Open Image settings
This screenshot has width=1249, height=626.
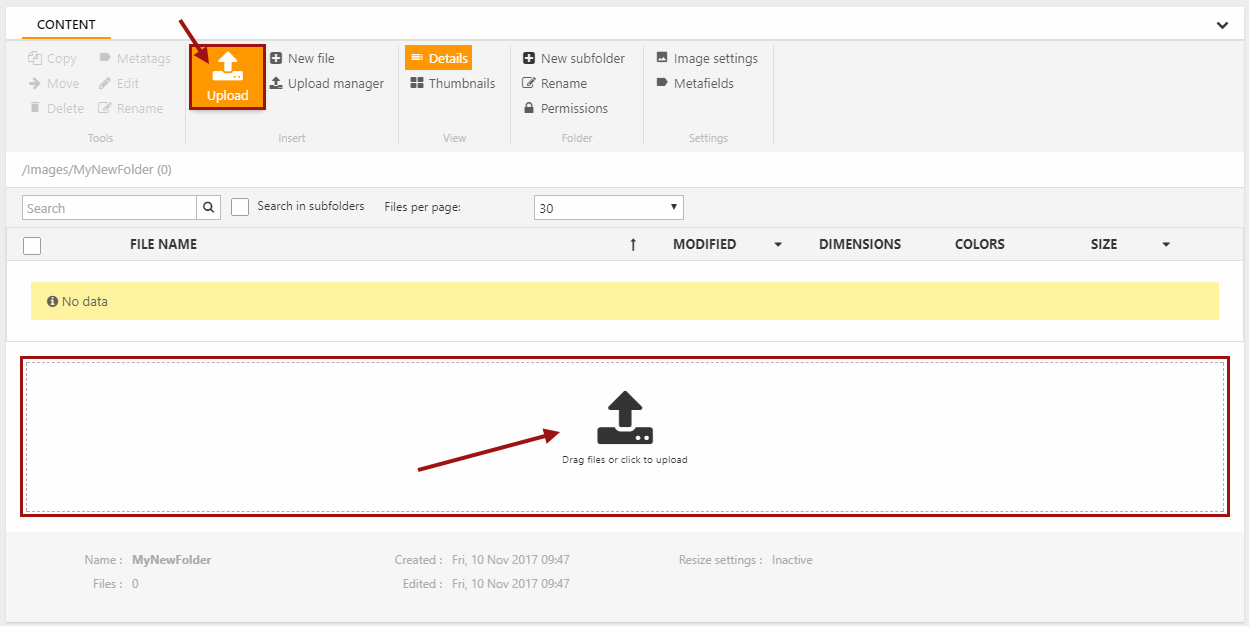click(x=706, y=59)
